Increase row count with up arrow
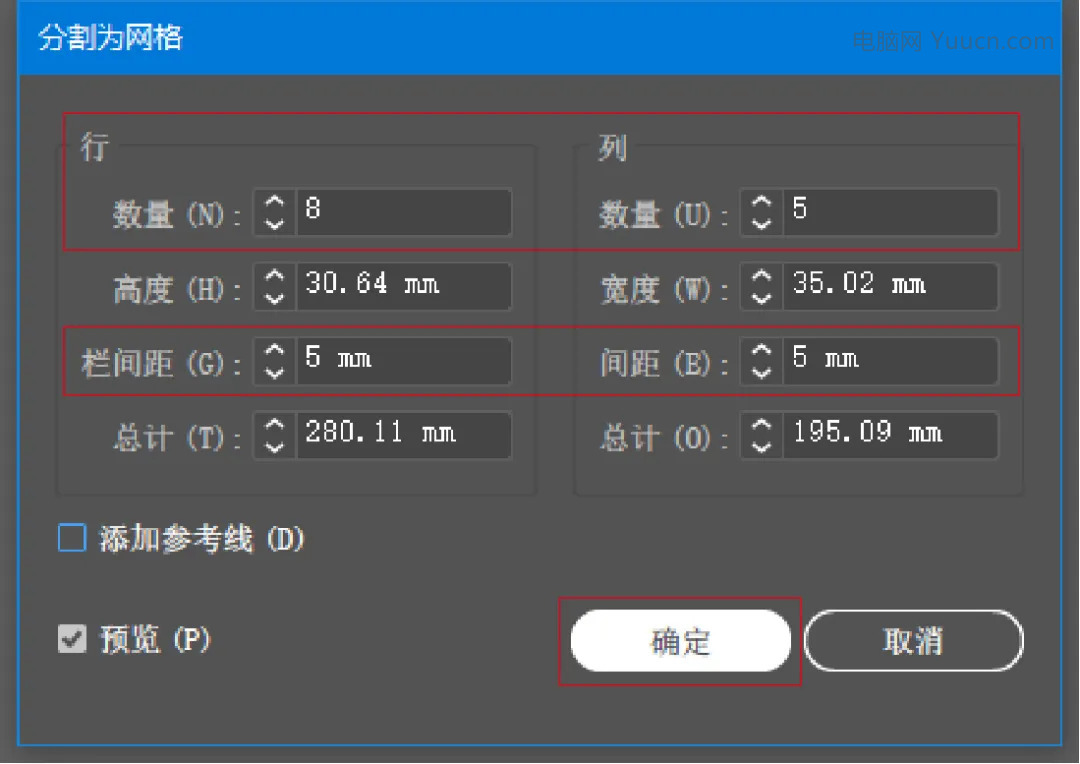The height and width of the screenshot is (764, 1080). click(x=275, y=202)
